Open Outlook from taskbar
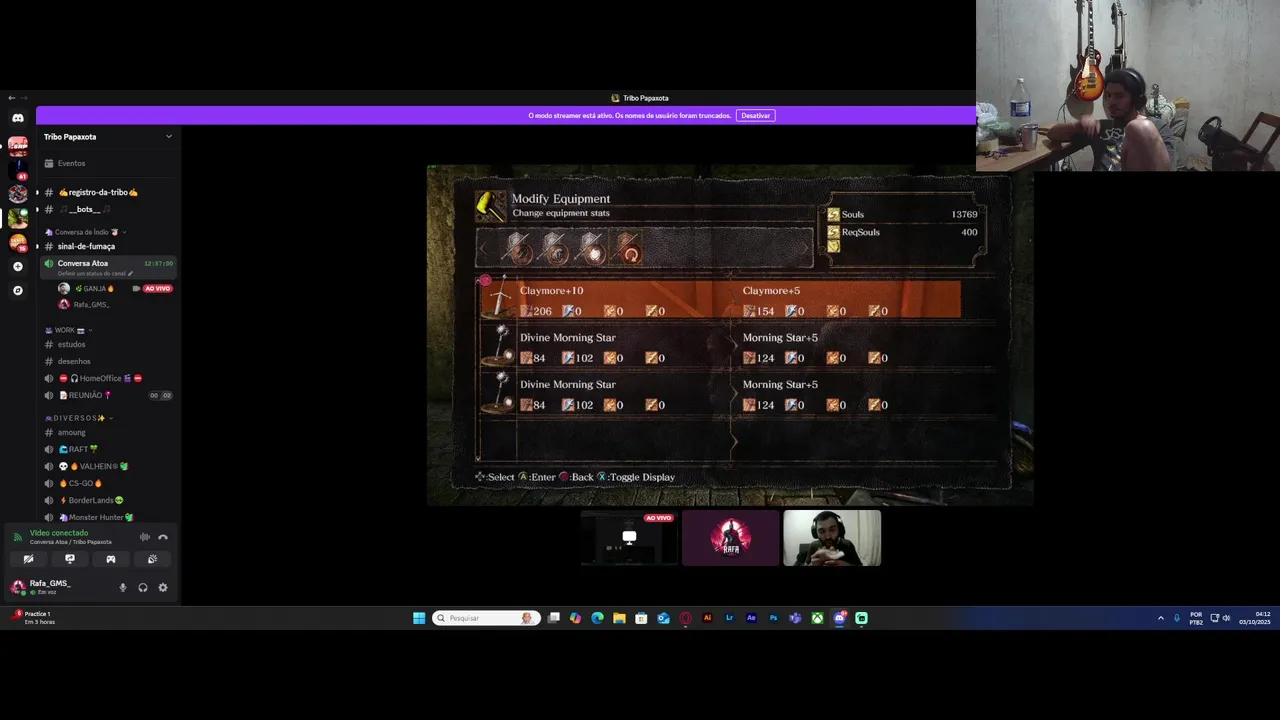Screen dimensions: 1280x720 tap(663, 618)
